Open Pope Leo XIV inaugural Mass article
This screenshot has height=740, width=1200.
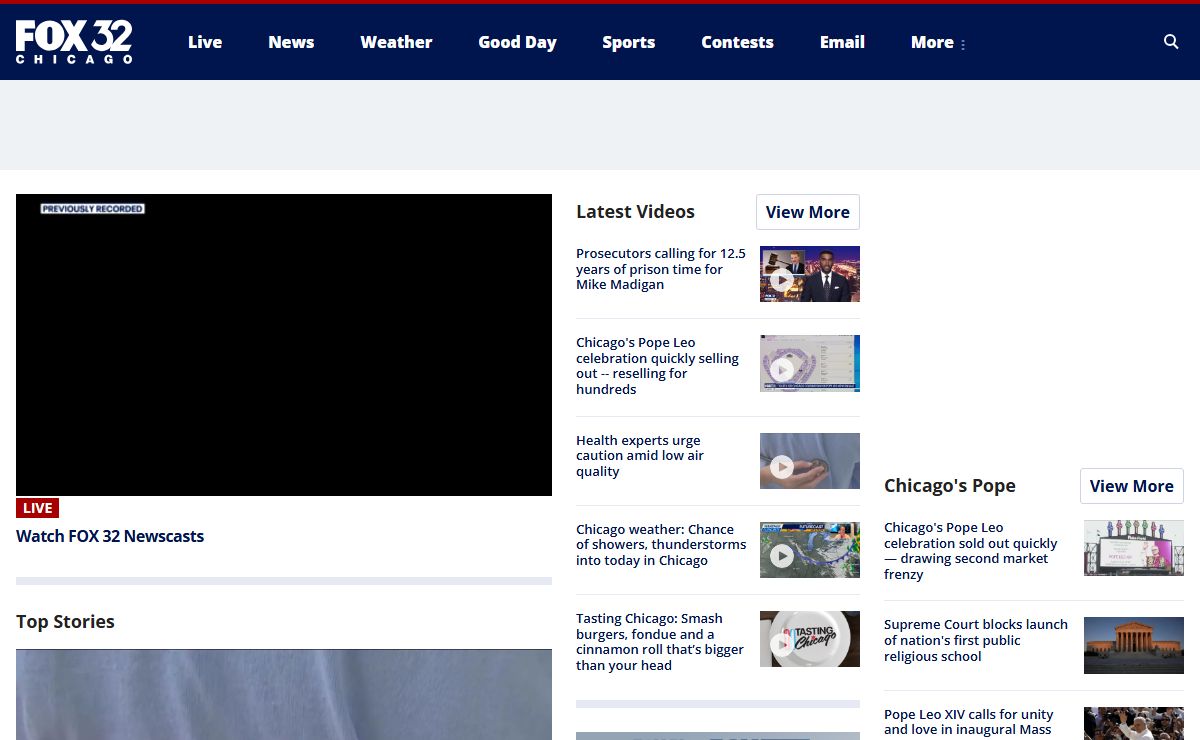[969, 722]
